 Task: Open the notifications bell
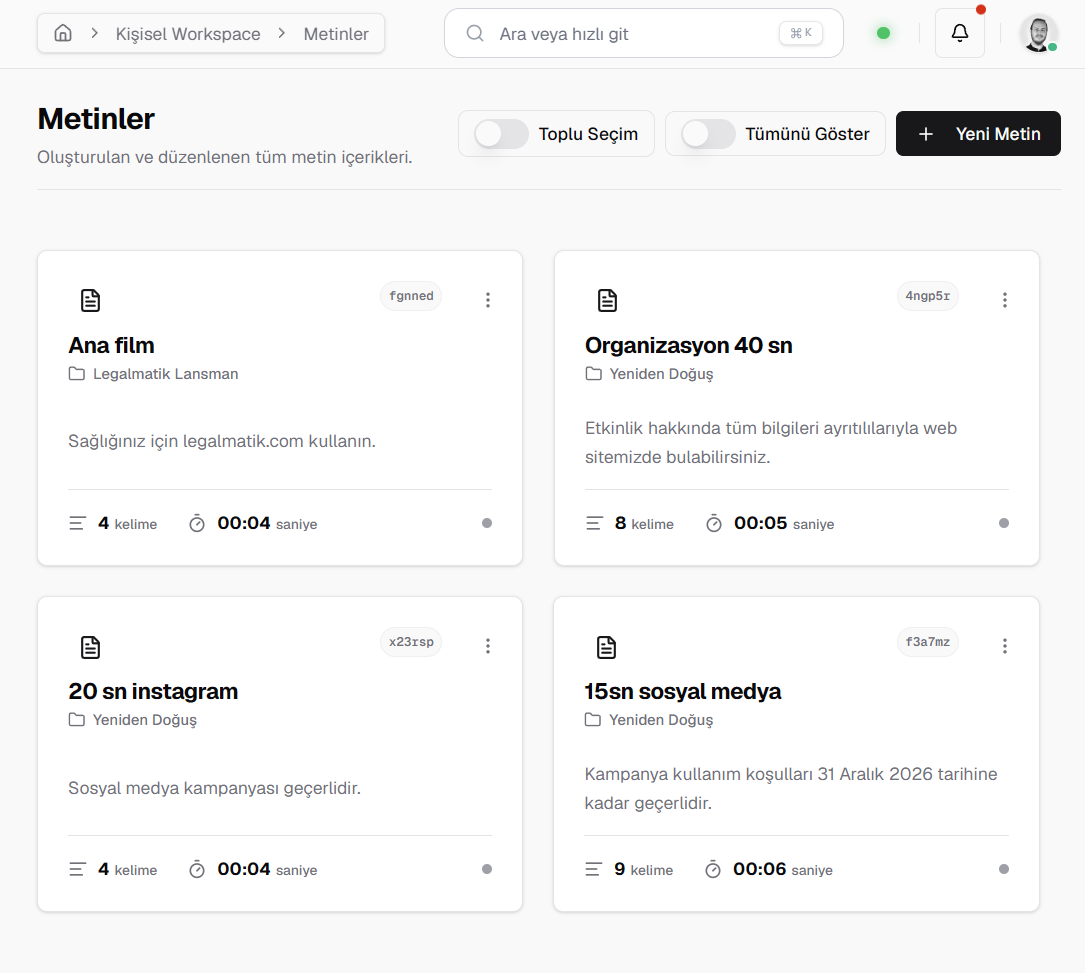coord(959,34)
